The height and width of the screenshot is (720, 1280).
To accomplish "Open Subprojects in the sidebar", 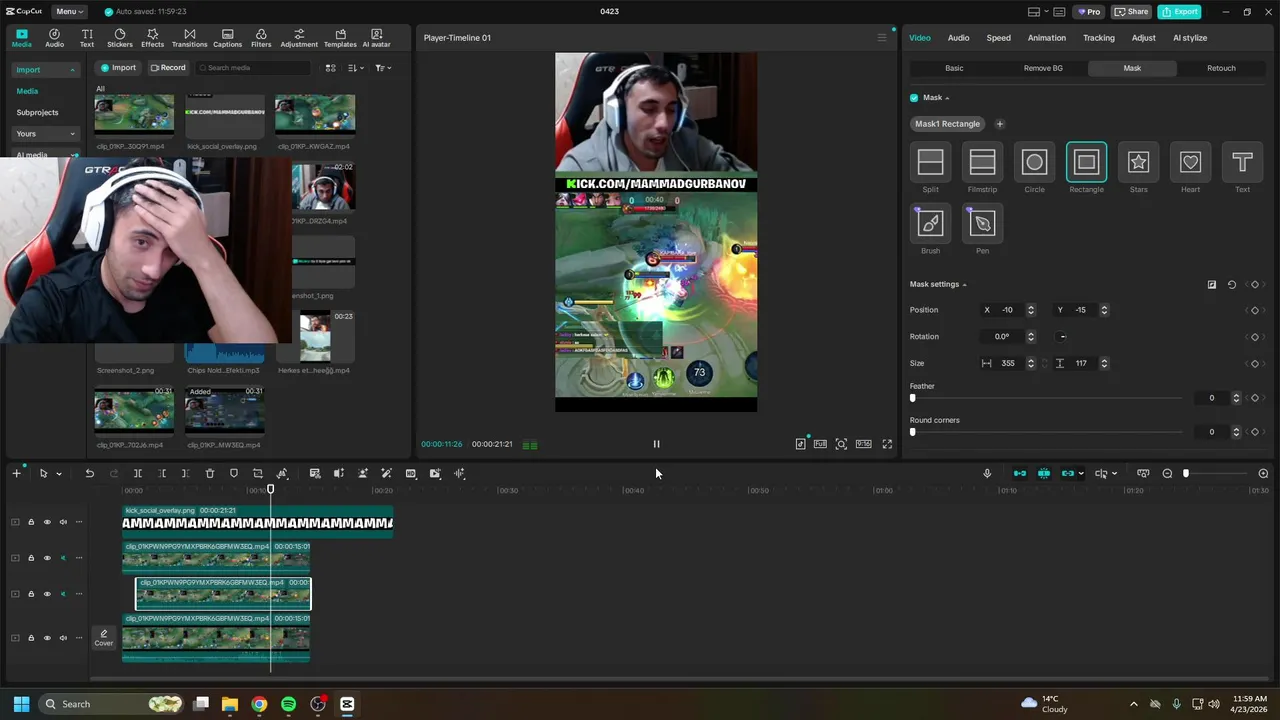I will [x=37, y=113].
